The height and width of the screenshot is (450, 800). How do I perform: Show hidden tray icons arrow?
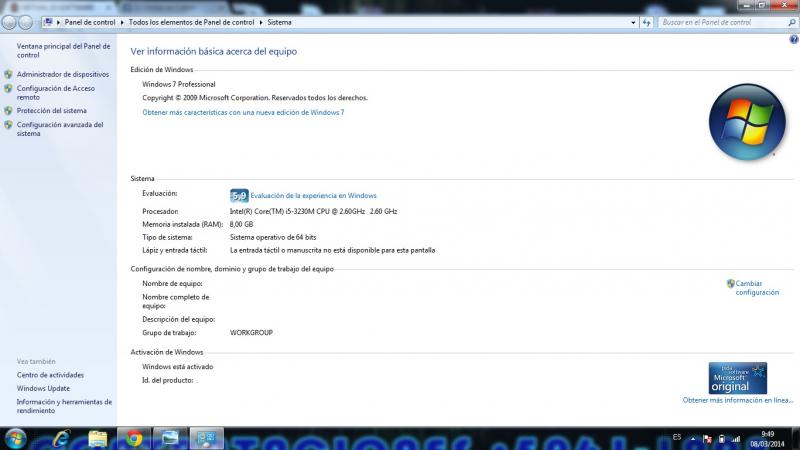tap(693, 439)
